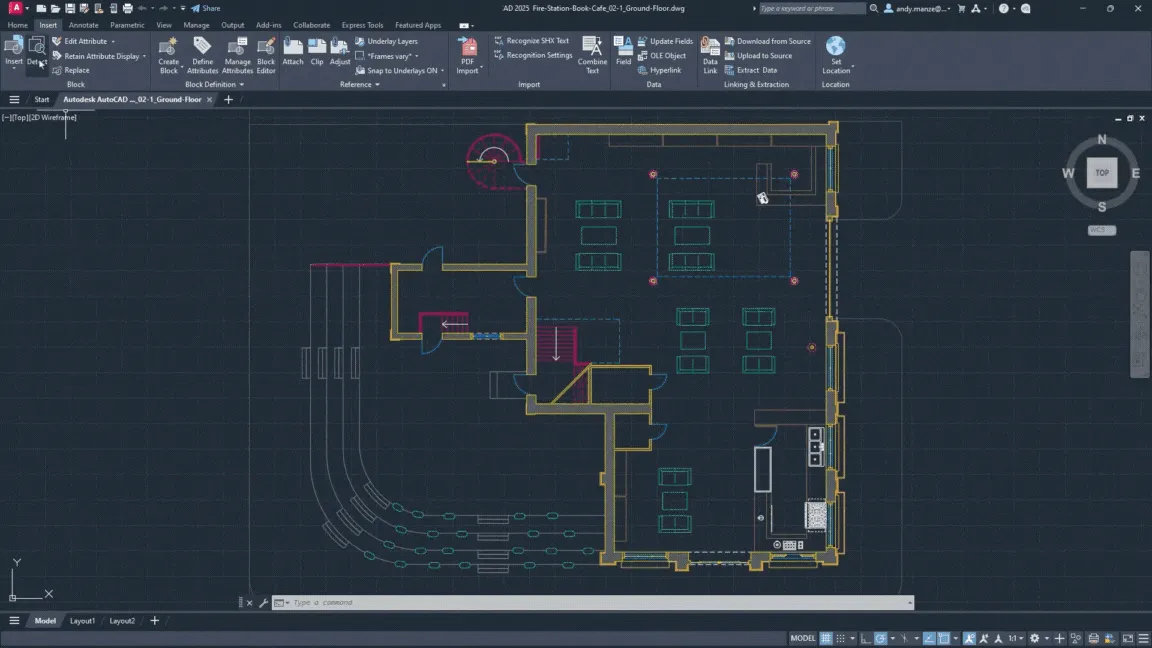Screen dimensions: 1152x648
Task: Toggle grid display in status bar
Action: point(825,638)
